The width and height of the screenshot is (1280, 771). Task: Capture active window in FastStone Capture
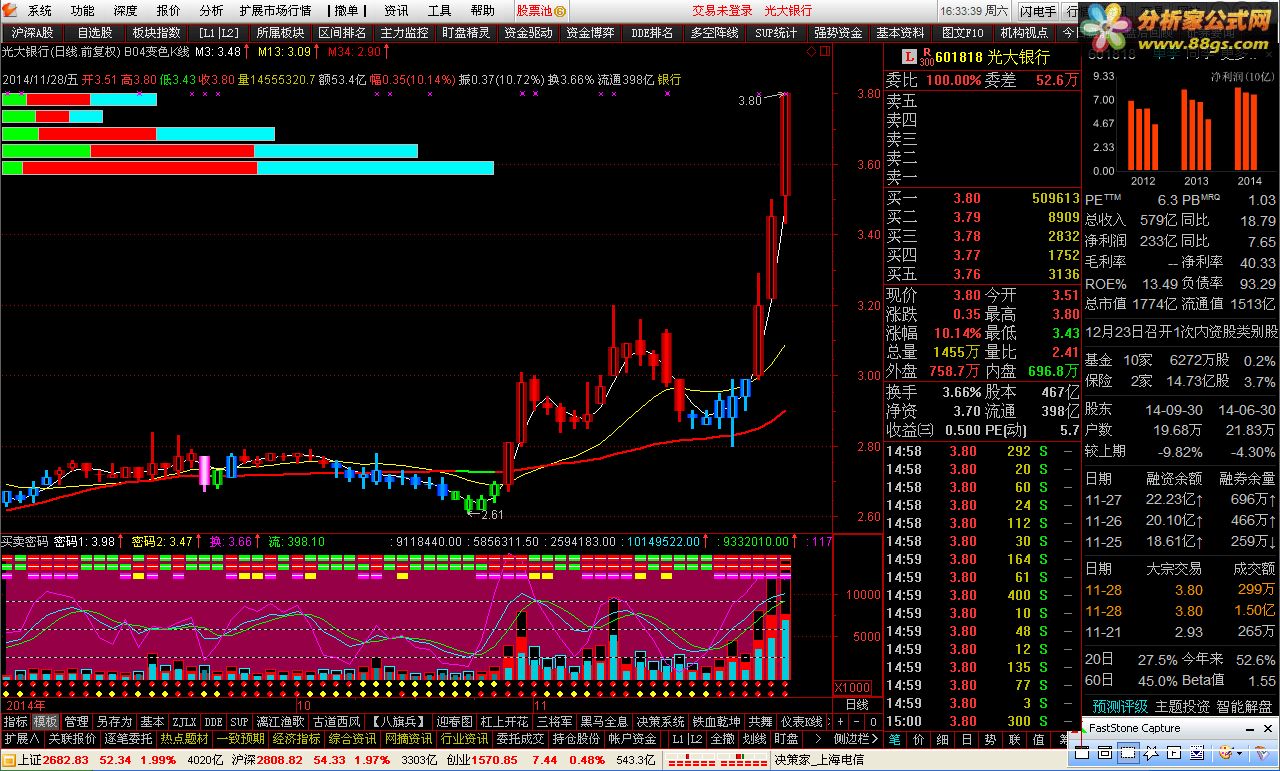[x=1084, y=752]
